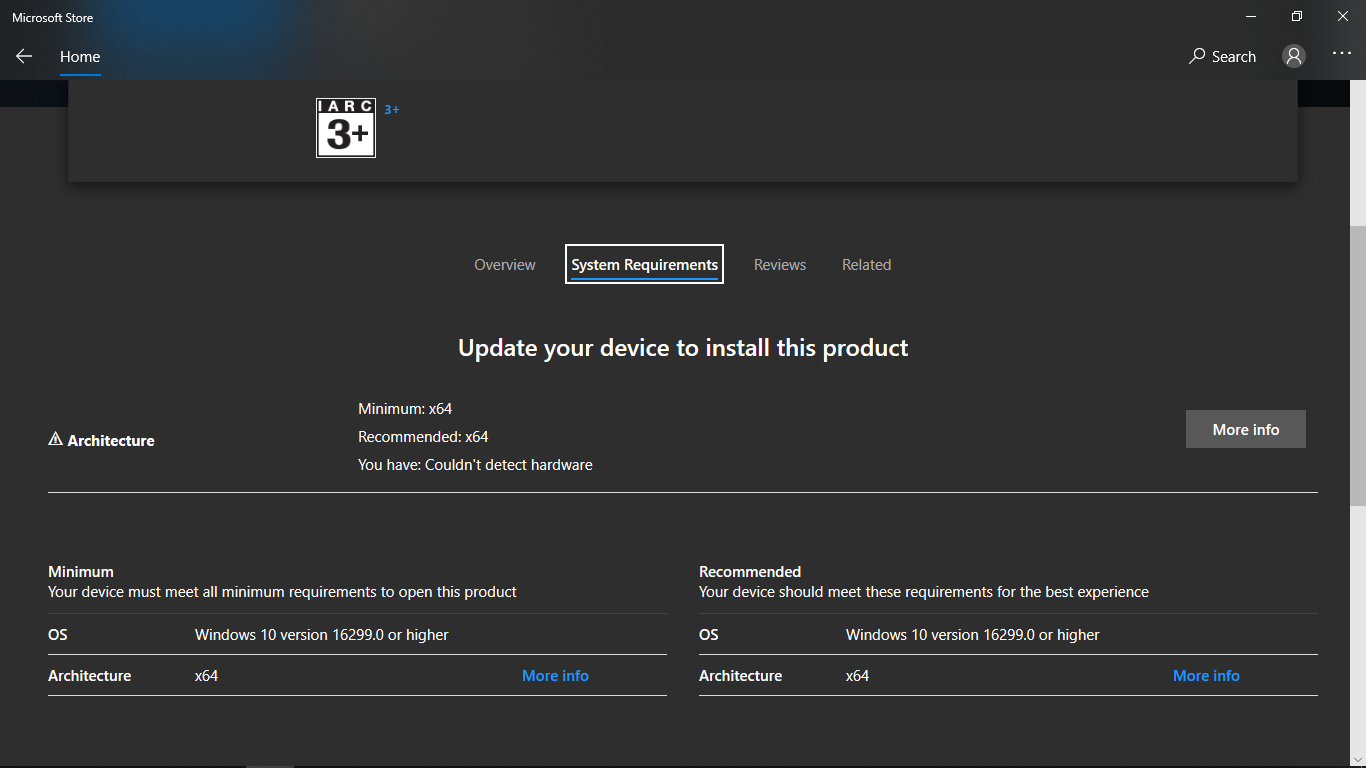Click the Recommended section heading
The width and height of the screenshot is (1366, 768).
(x=750, y=572)
